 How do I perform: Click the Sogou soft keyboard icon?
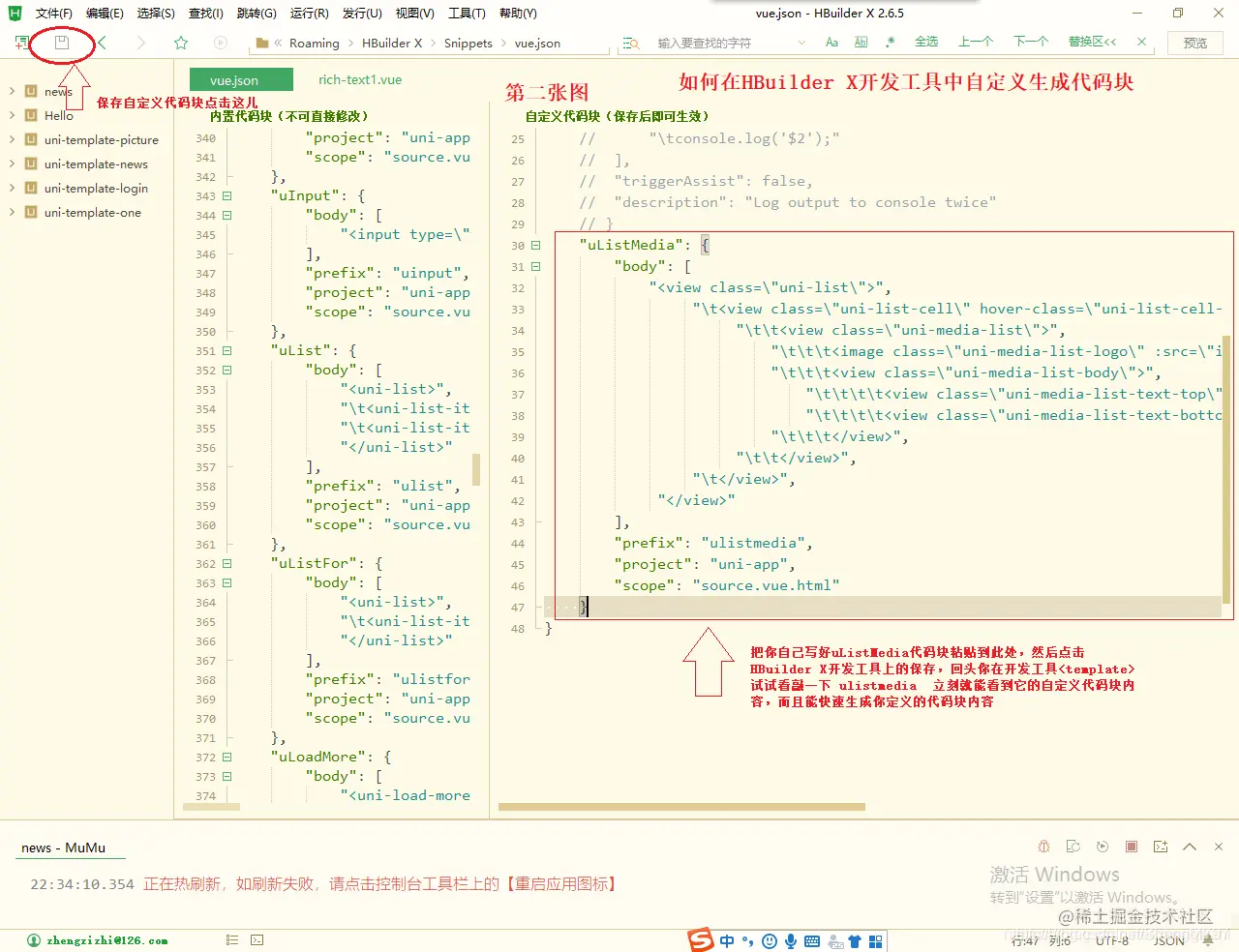click(812, 940)
